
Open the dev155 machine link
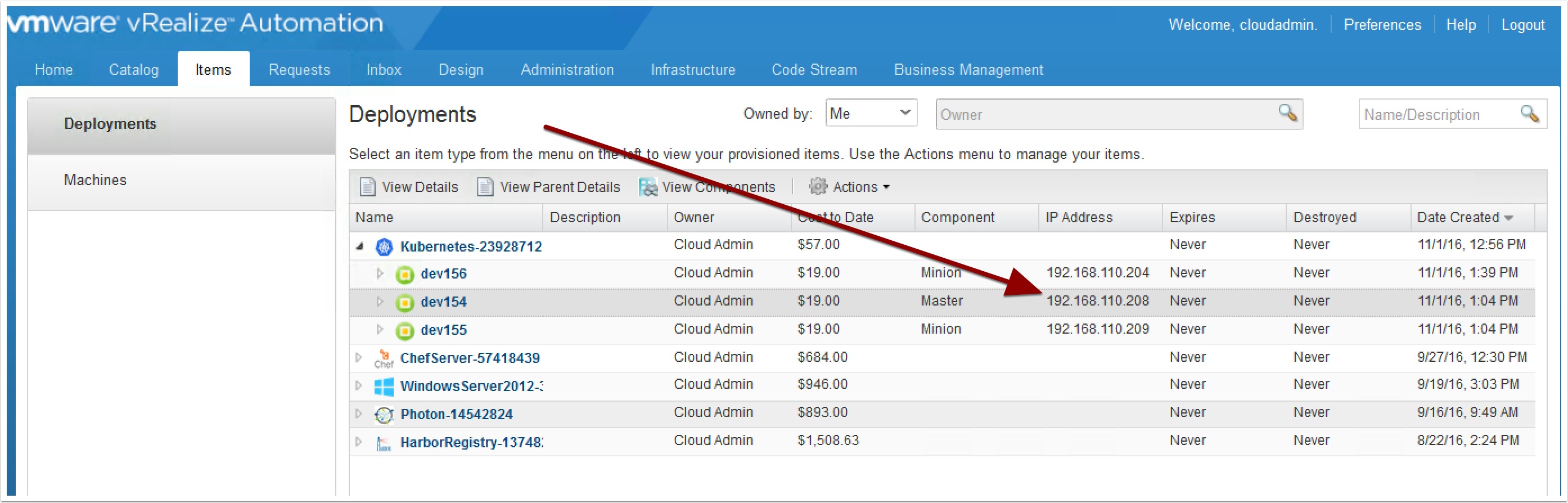pyautogui.click(x=443, y=330)
